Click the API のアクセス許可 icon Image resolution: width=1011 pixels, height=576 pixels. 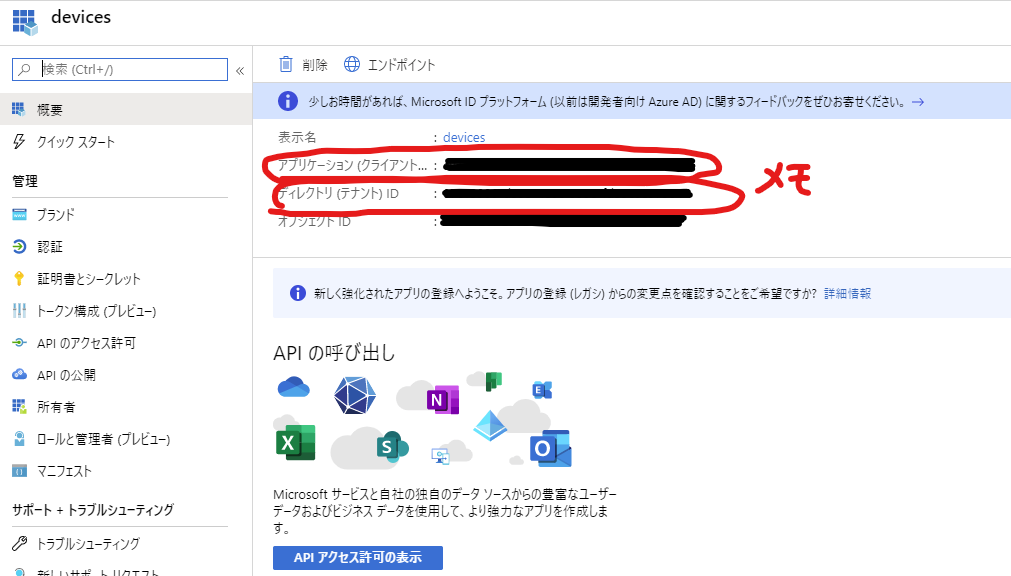point(19,343)
